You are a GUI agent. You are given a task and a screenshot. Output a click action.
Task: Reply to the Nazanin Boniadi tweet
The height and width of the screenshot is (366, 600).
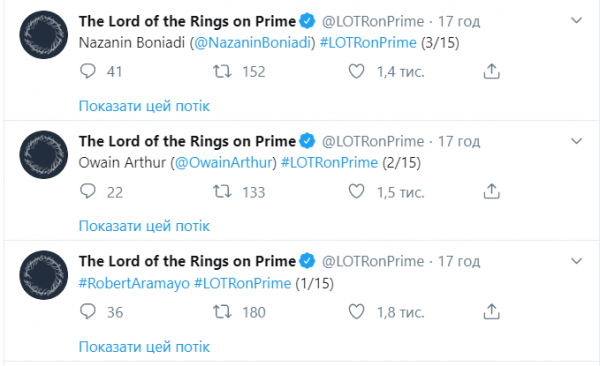pos(88,72)
